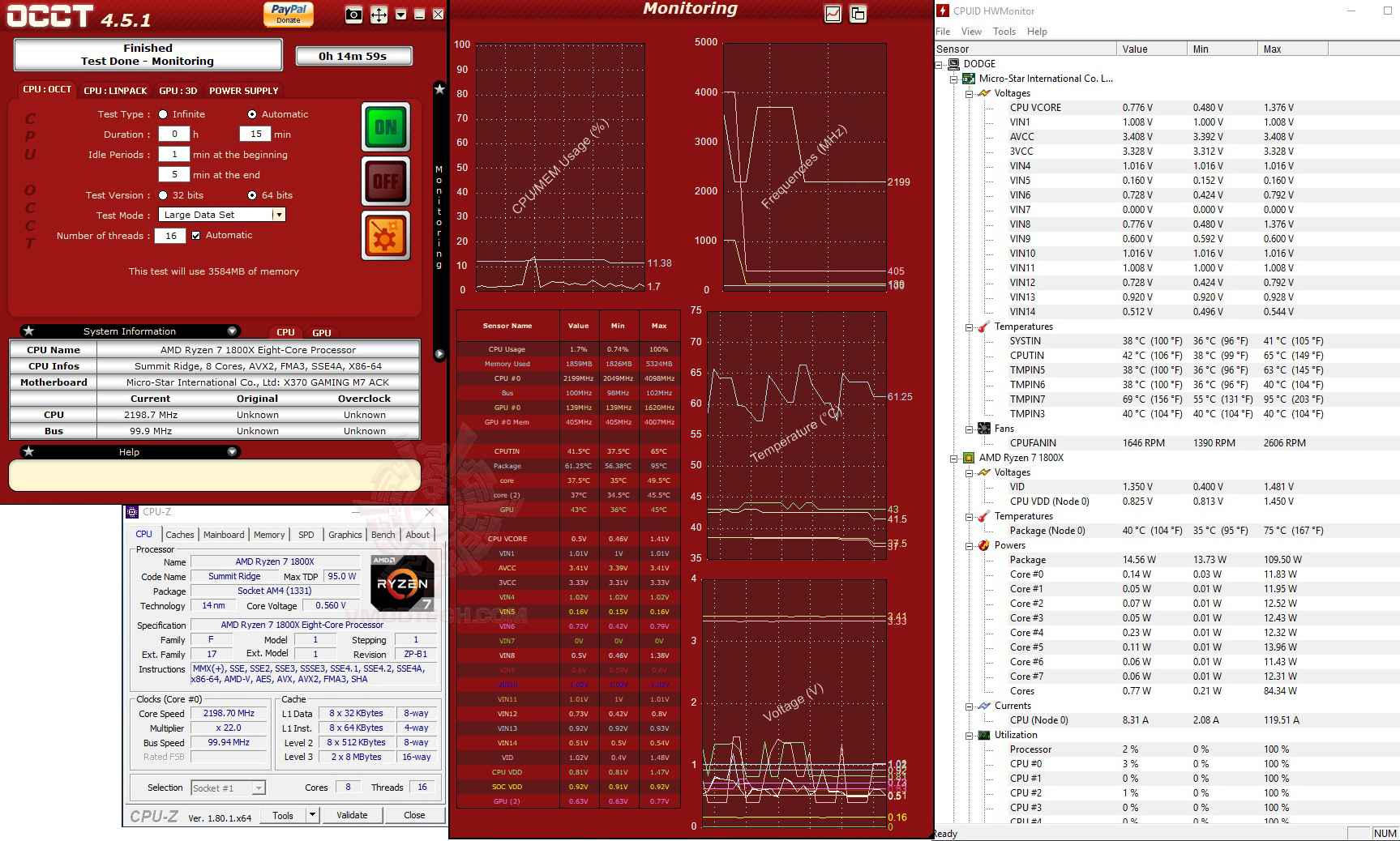Take an OCCT screenshot with the camera icon

353,15
